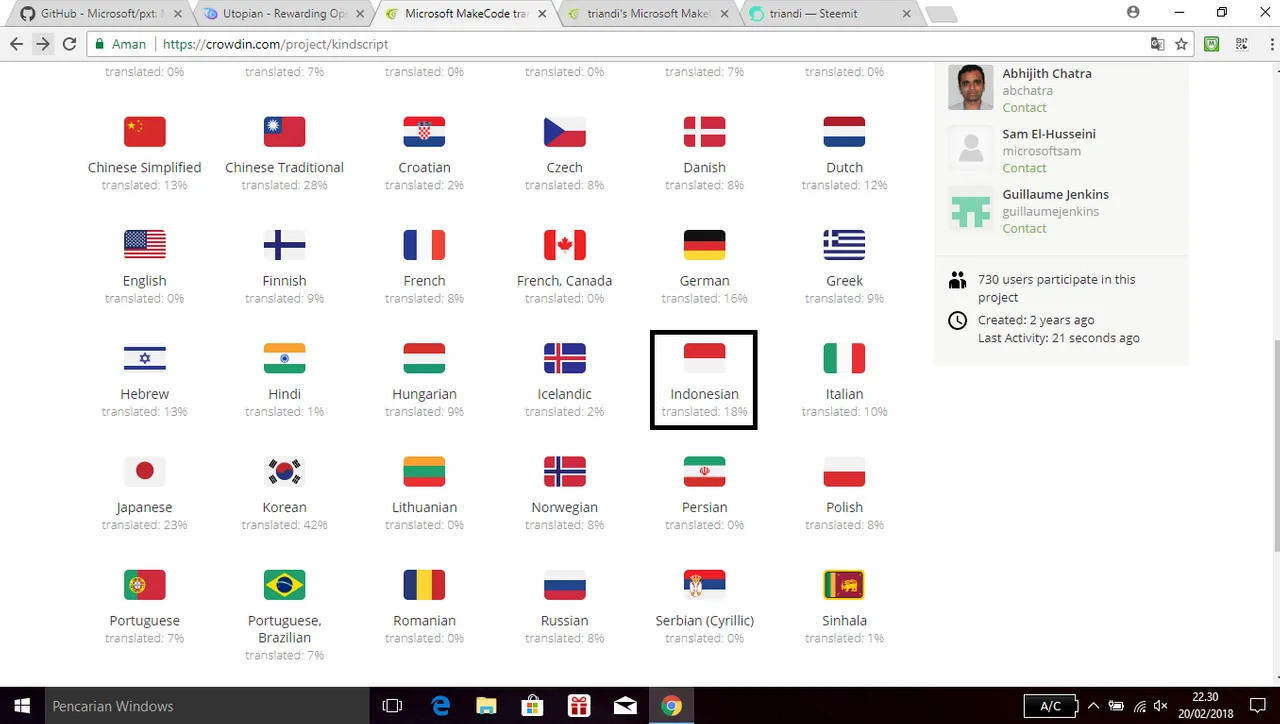This screenshot has height=724, width=1280.
Task: Open File Explorer from the taskbar
Action: (486, 706)
